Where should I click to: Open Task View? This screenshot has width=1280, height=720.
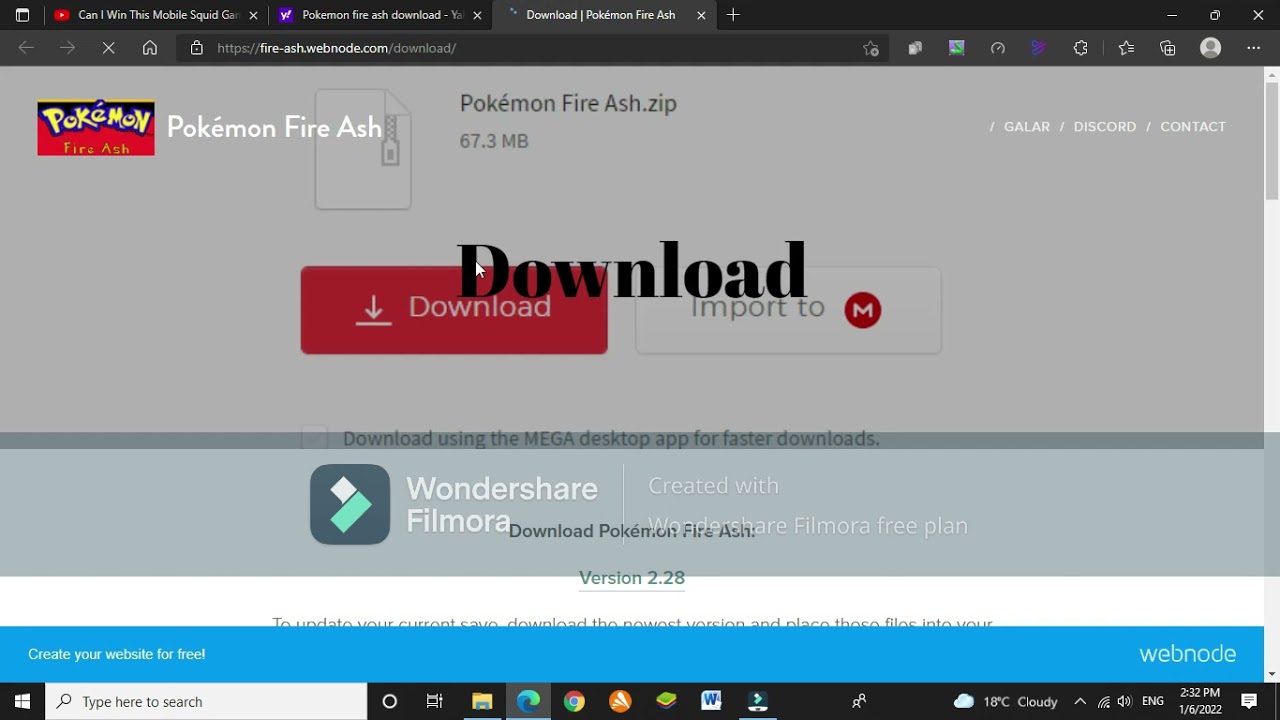point(435,701)
